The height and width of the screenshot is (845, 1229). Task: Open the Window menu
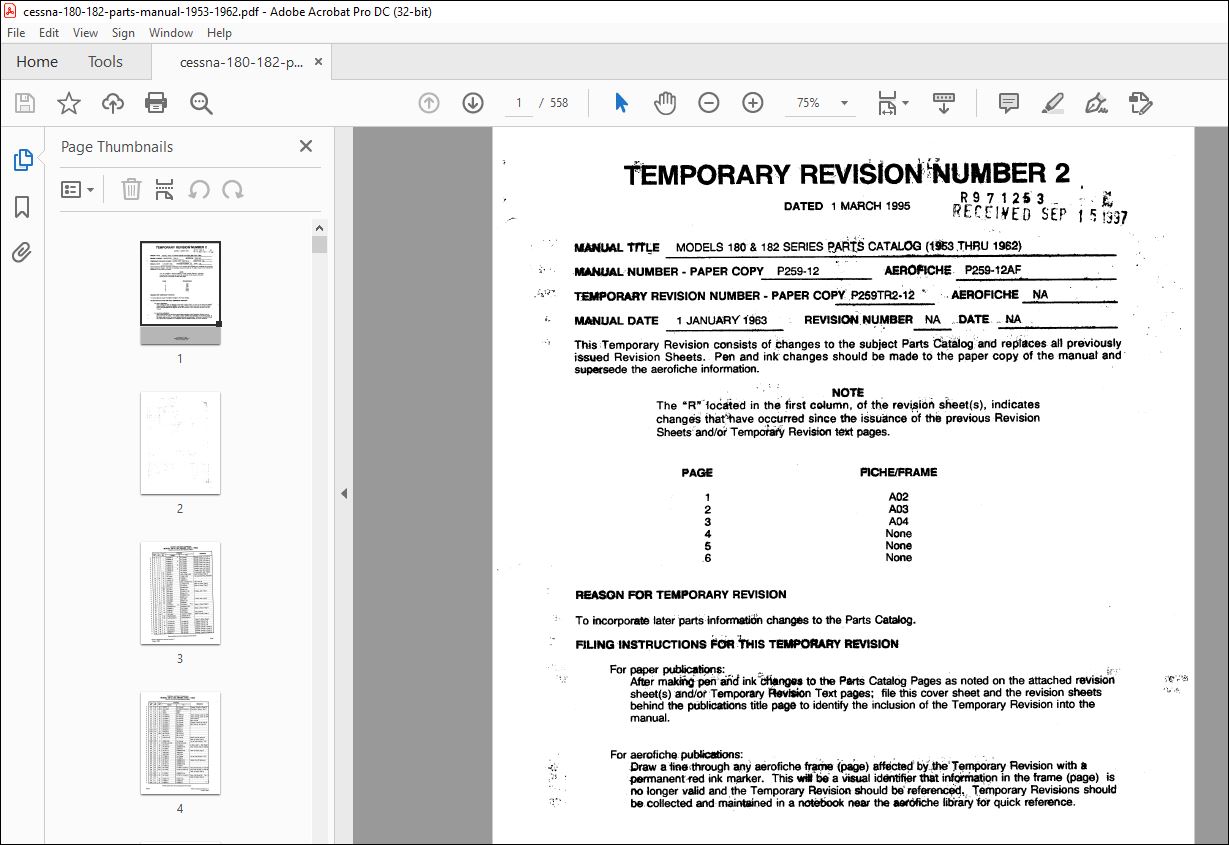[171, 33]
